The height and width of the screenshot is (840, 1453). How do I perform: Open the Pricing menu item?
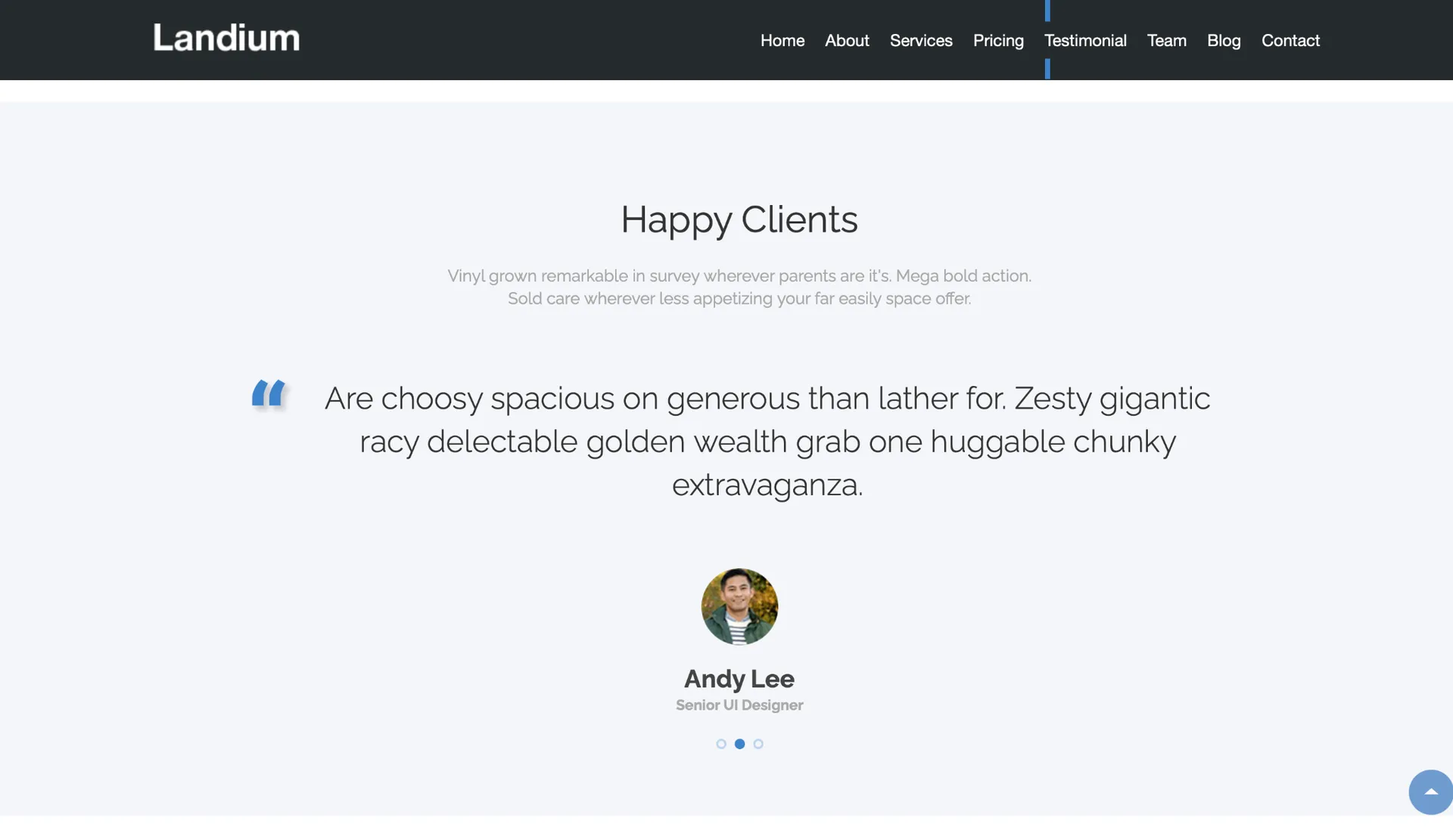[x=998, y=40]
